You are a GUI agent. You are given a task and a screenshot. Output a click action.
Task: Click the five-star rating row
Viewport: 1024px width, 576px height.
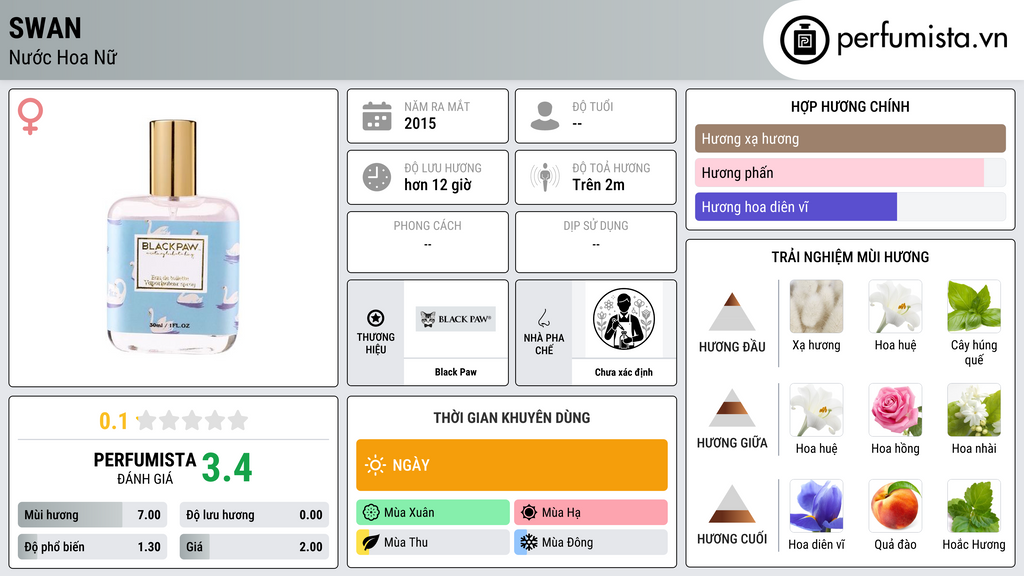tap(192, 420)
